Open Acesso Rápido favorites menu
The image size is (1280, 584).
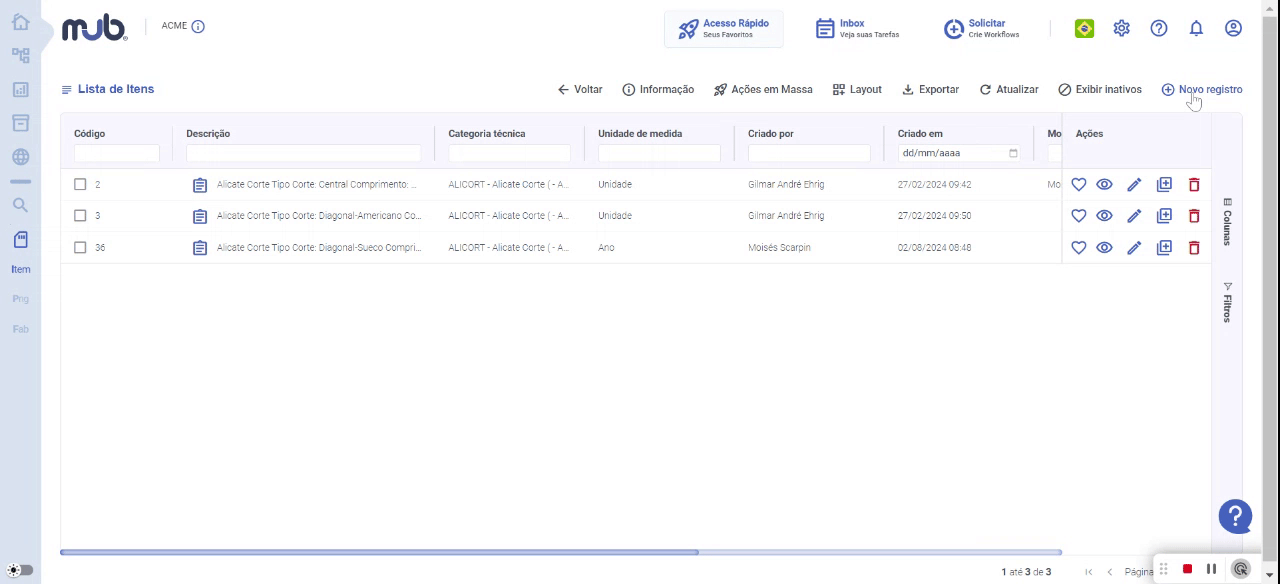click(724, 28)
